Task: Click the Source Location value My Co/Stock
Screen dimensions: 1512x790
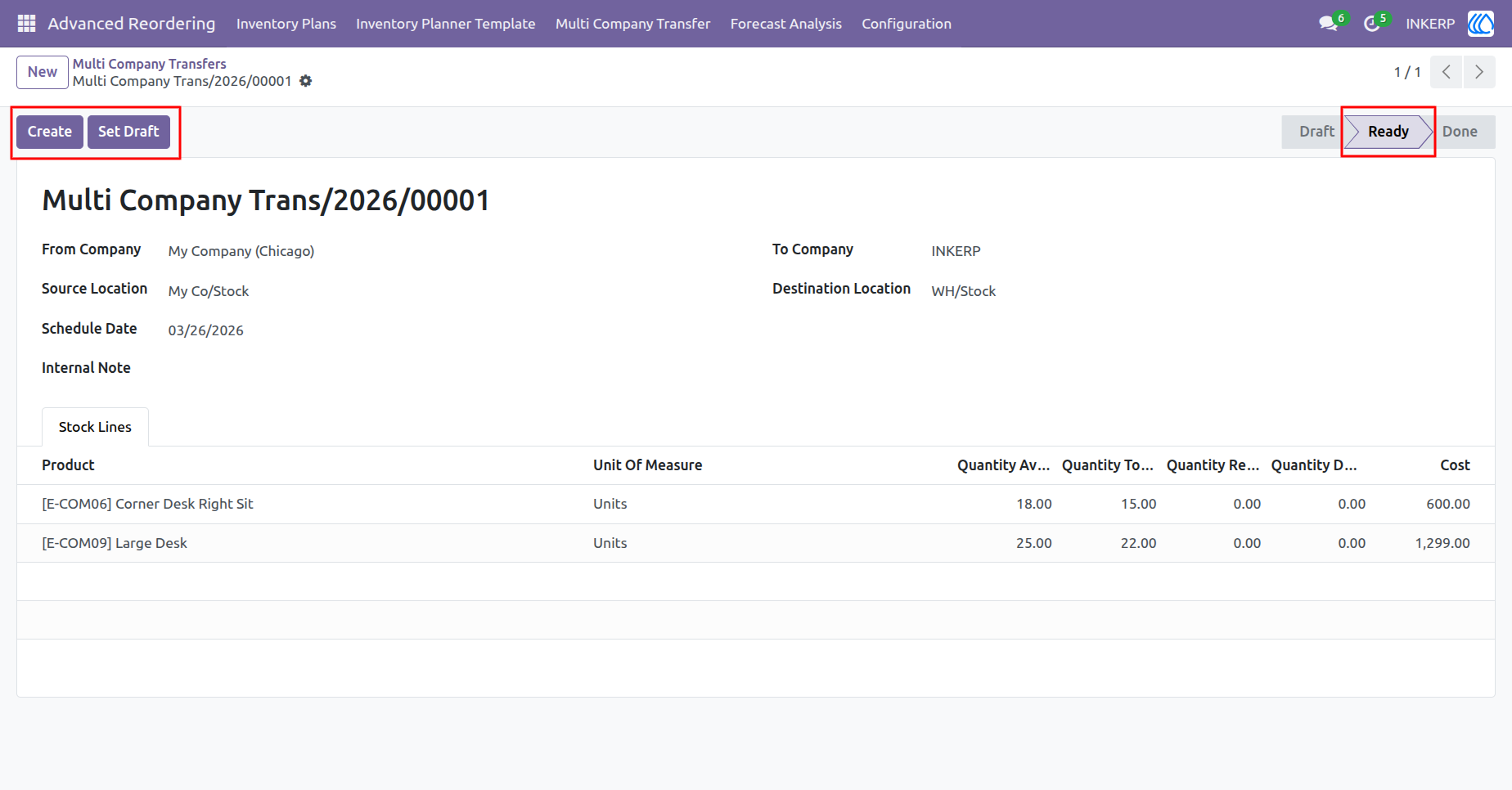Action: 209,291
